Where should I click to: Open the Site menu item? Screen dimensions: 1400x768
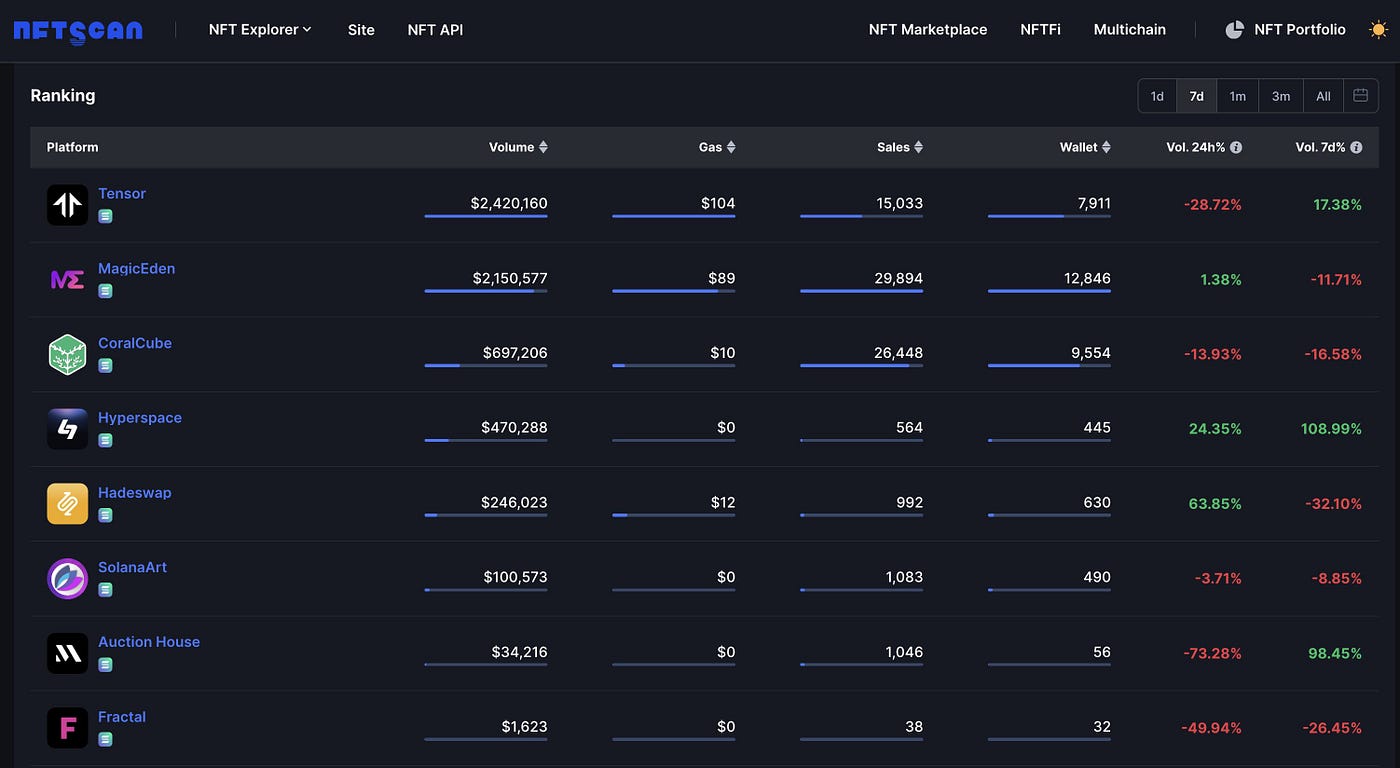point(361,30)
